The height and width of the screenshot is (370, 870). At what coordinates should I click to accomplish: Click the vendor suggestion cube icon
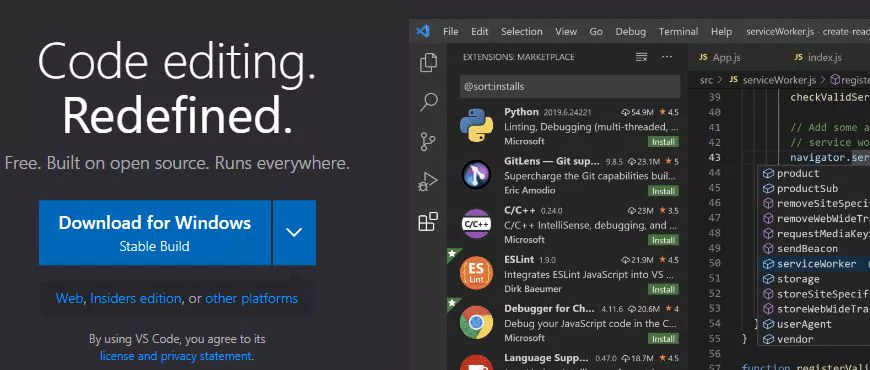click(768, 339)
